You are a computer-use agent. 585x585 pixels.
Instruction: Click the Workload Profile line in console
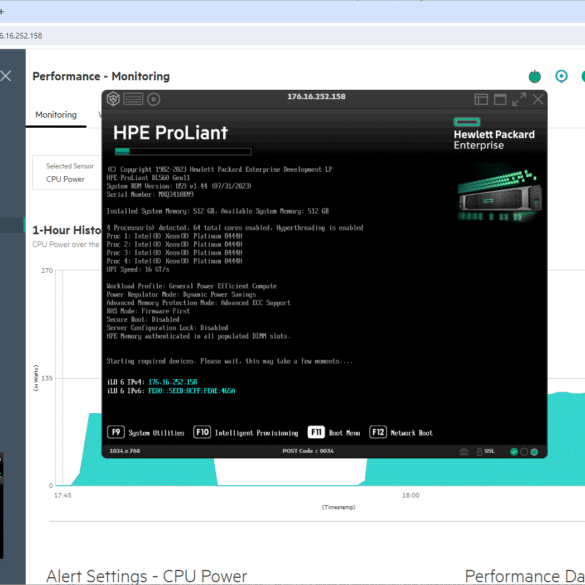(x=192, y=286)
